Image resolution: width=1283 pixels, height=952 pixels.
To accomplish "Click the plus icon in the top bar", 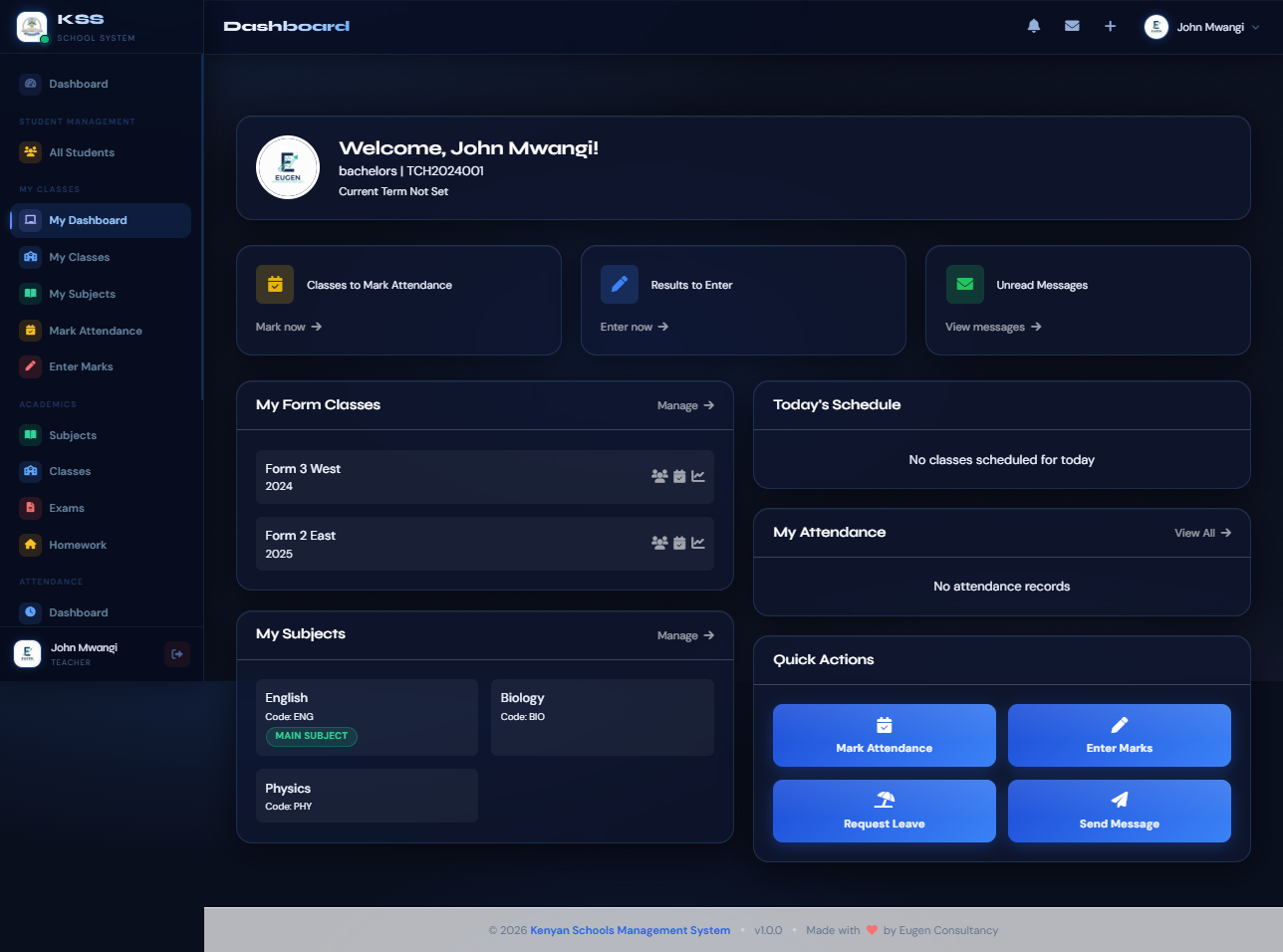I will 1110,26.
